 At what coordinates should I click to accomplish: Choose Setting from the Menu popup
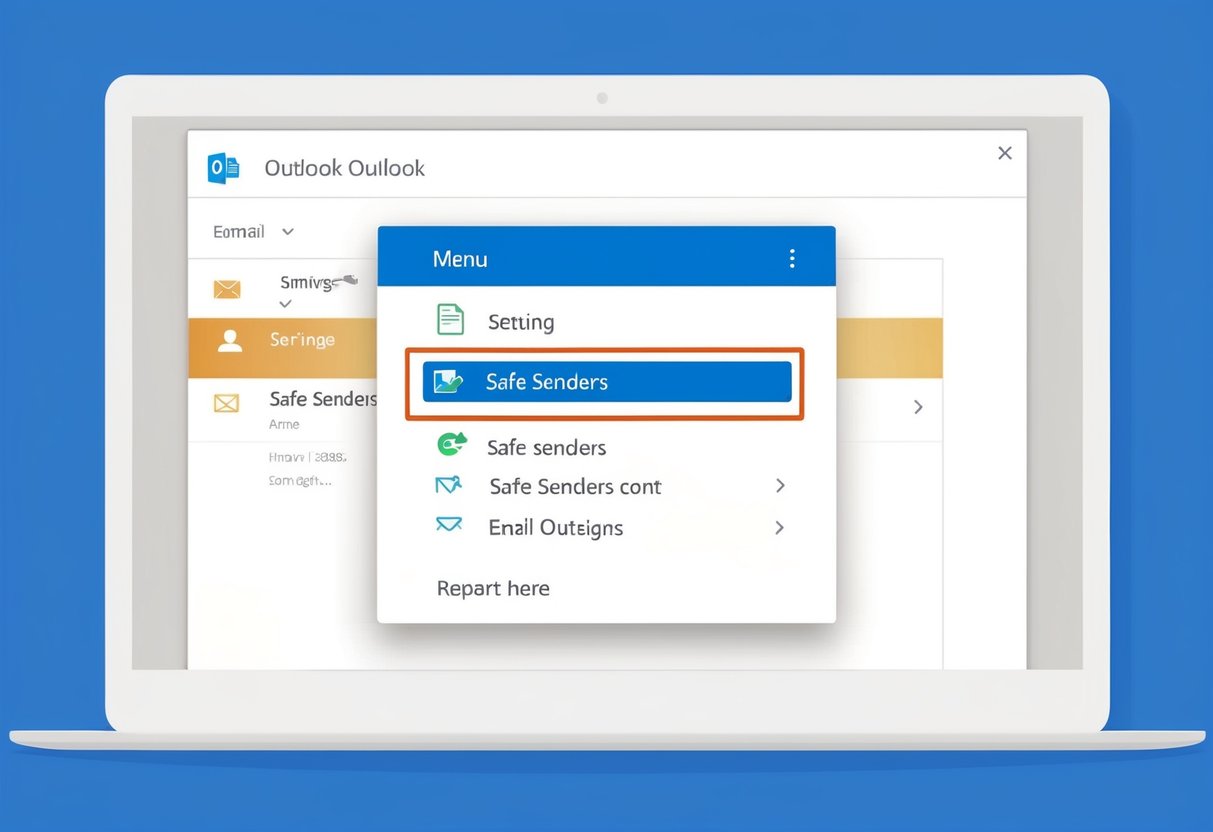tap(521, 321)
